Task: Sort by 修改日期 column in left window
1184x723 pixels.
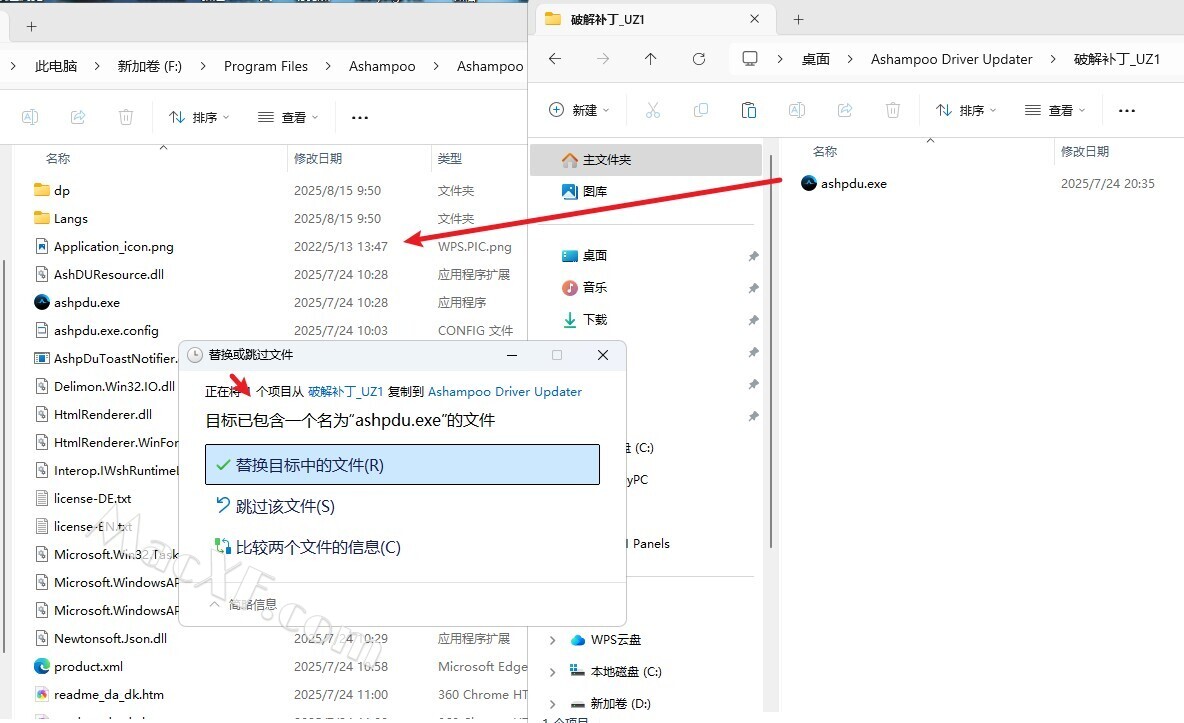Action: coord(318,159)
